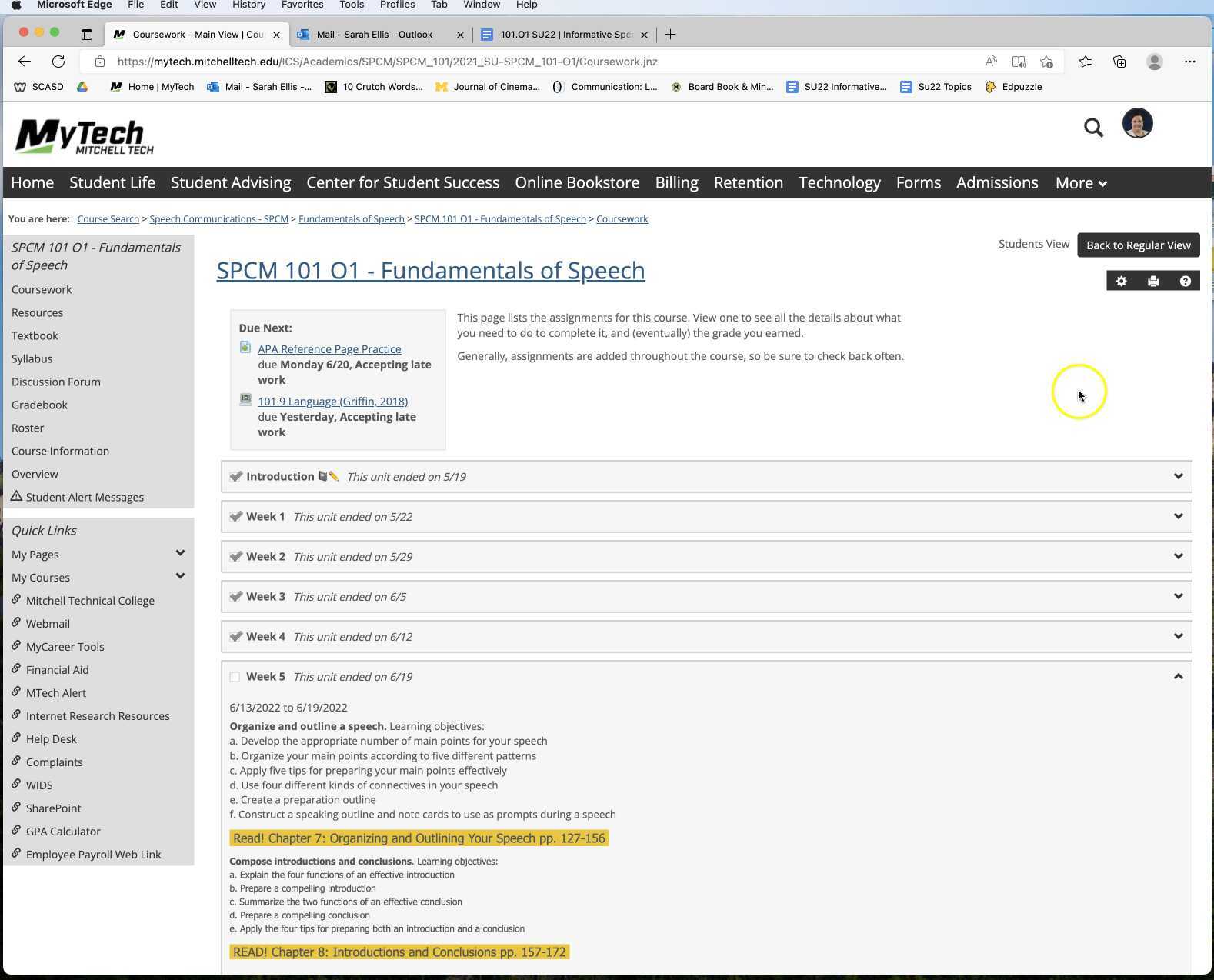
Task: Open the More navigation dropdown
Action: tap(1080, 183)
